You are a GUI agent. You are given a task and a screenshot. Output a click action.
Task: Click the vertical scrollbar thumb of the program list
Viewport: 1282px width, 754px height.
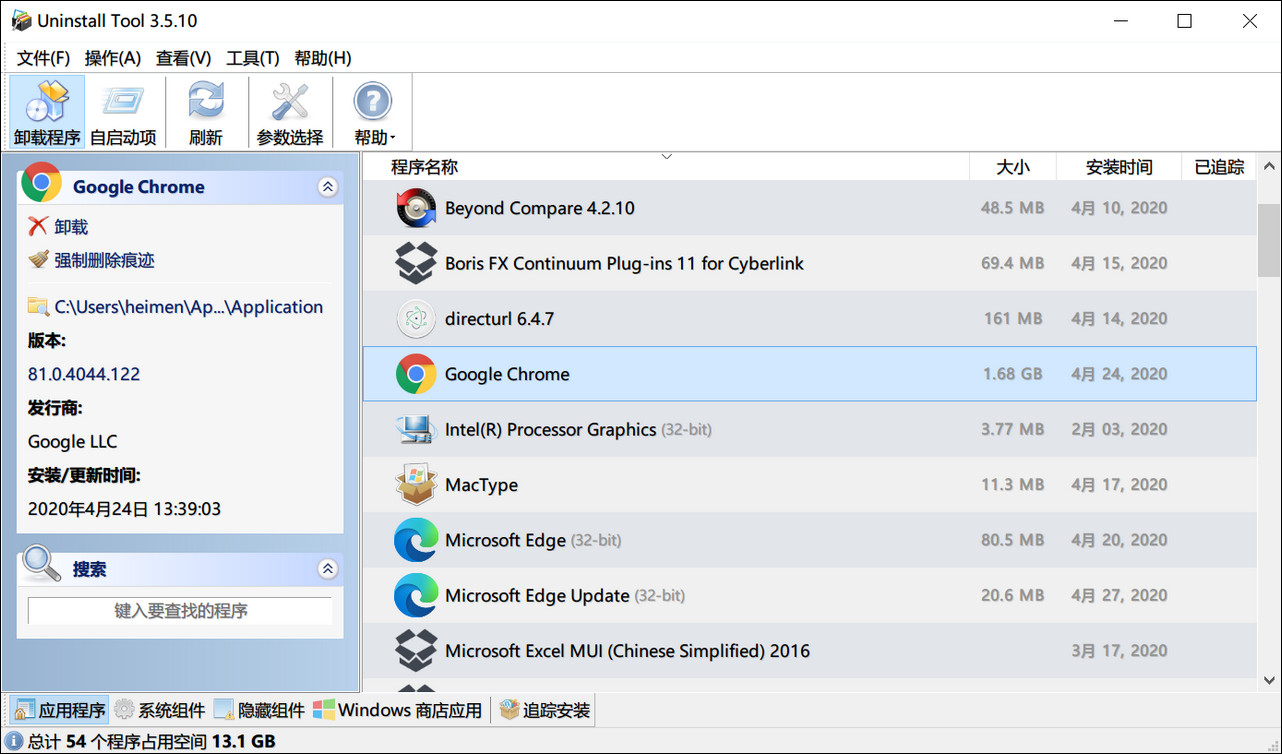[1269, 240]
